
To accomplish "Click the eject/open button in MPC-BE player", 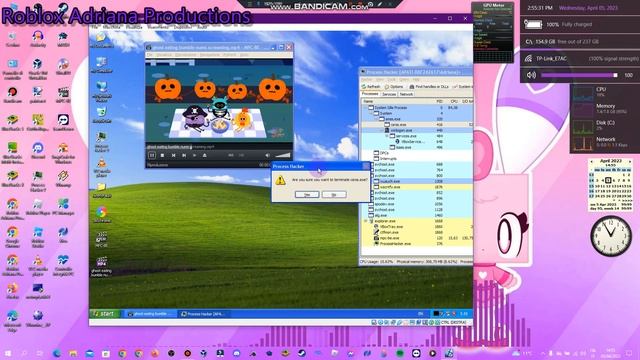I will click(204, 156).
